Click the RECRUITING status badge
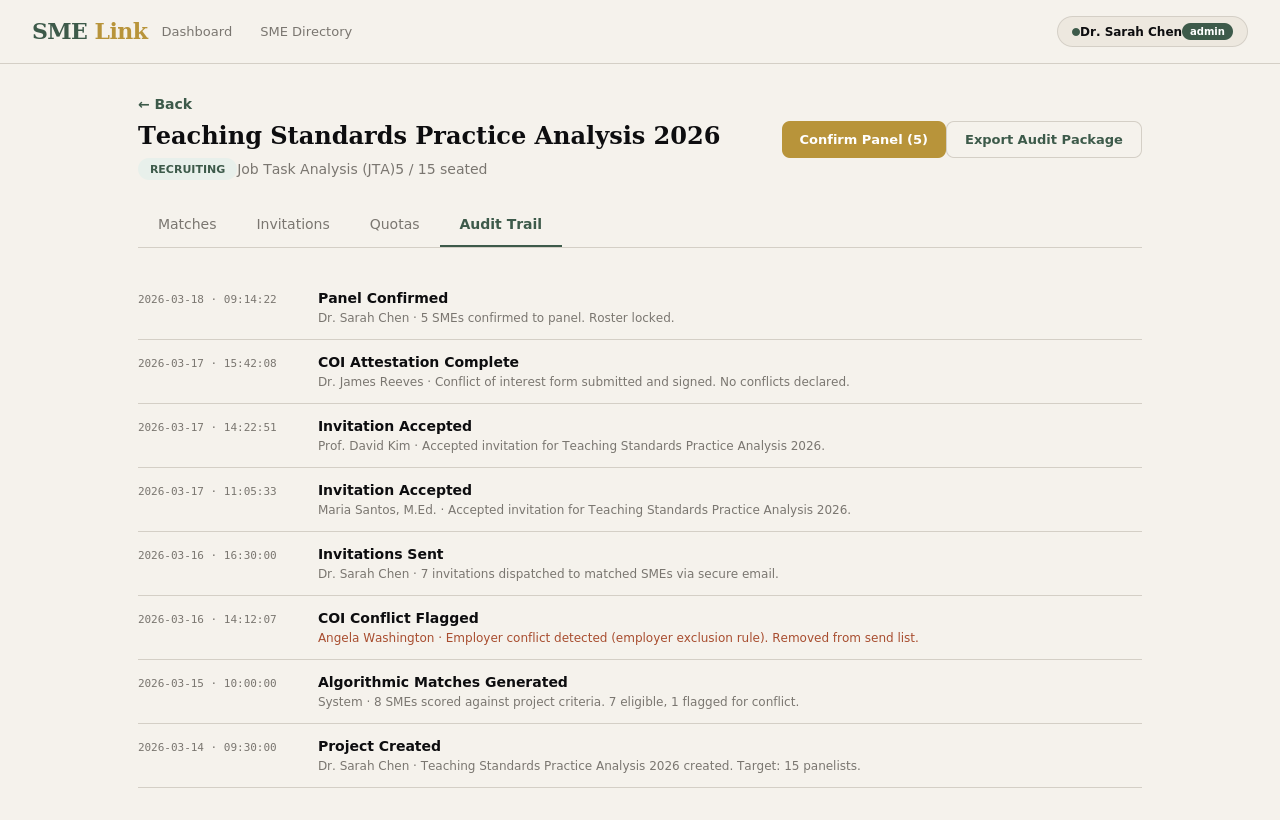The image size is (1280, 820). coord(187,169)
